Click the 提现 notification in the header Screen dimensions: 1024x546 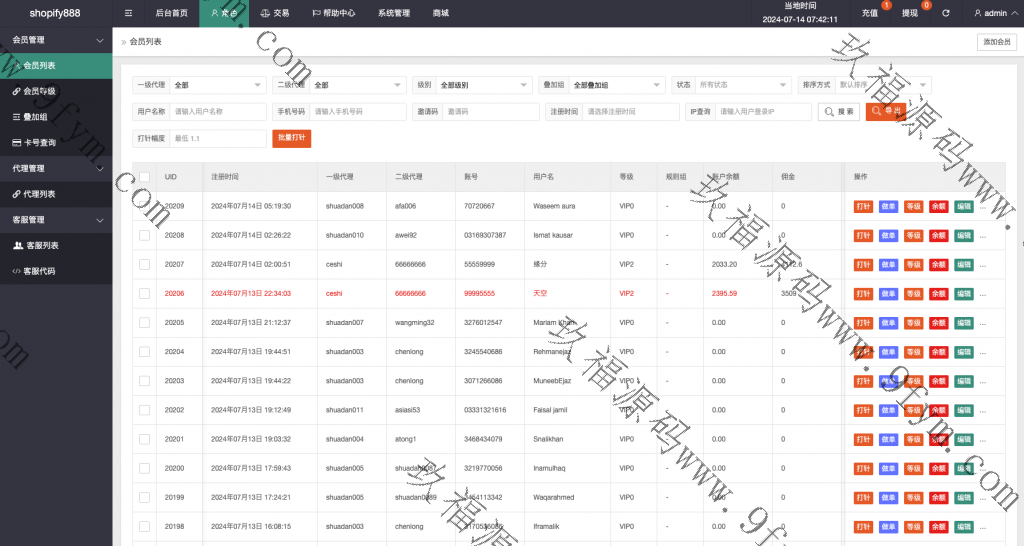(911, 13)
